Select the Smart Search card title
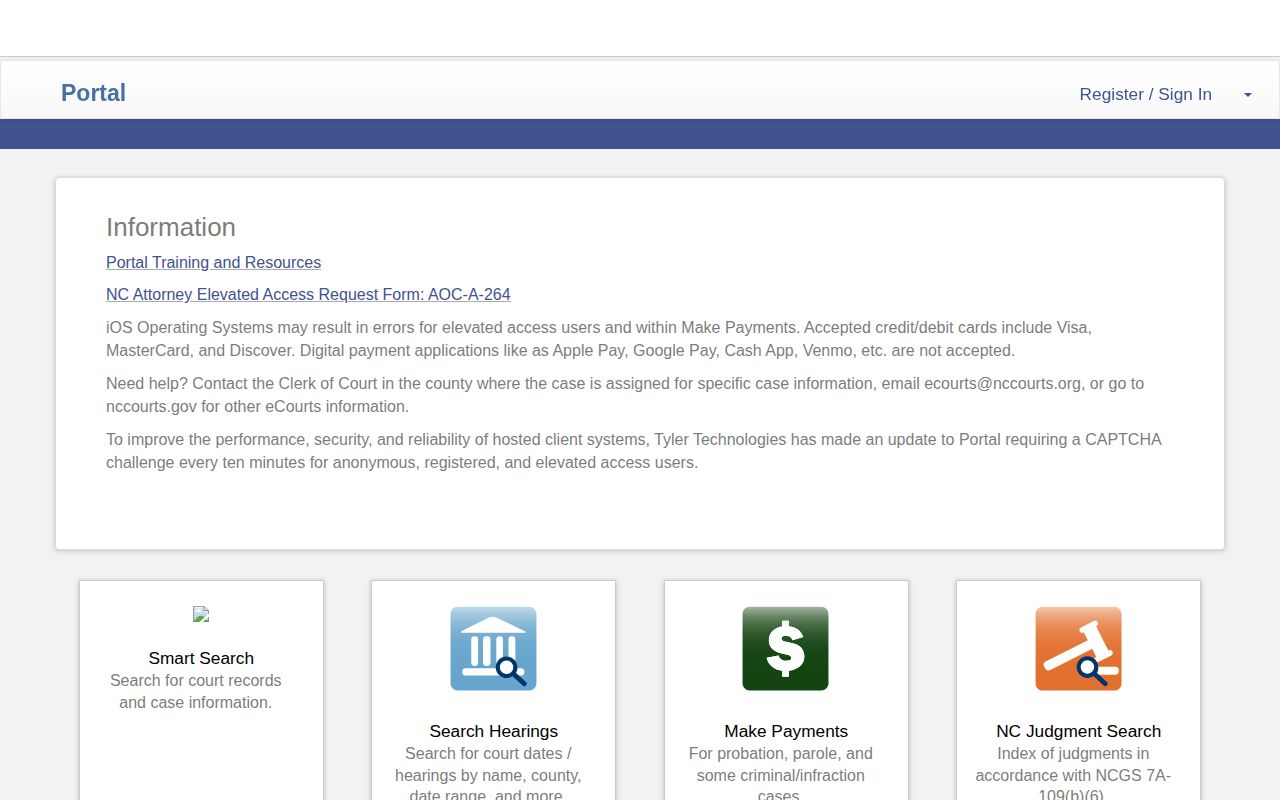This screenshot has height=800, width=1280. pos(201,658)
